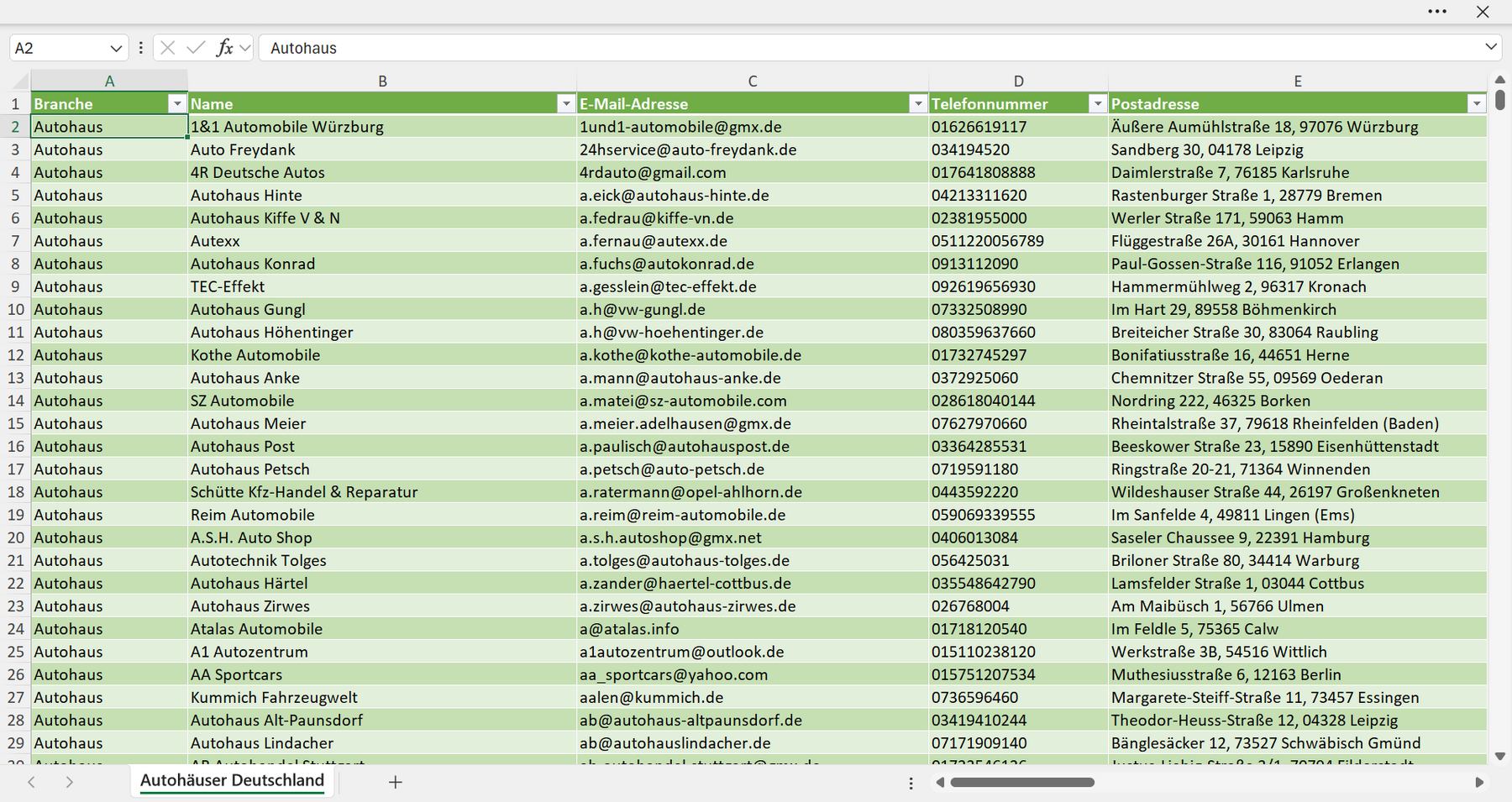Select cell 'TEC-Effekt'
Image resolution: width=1512 pixels, height=802 pixels.
click(x=382, y=286)
